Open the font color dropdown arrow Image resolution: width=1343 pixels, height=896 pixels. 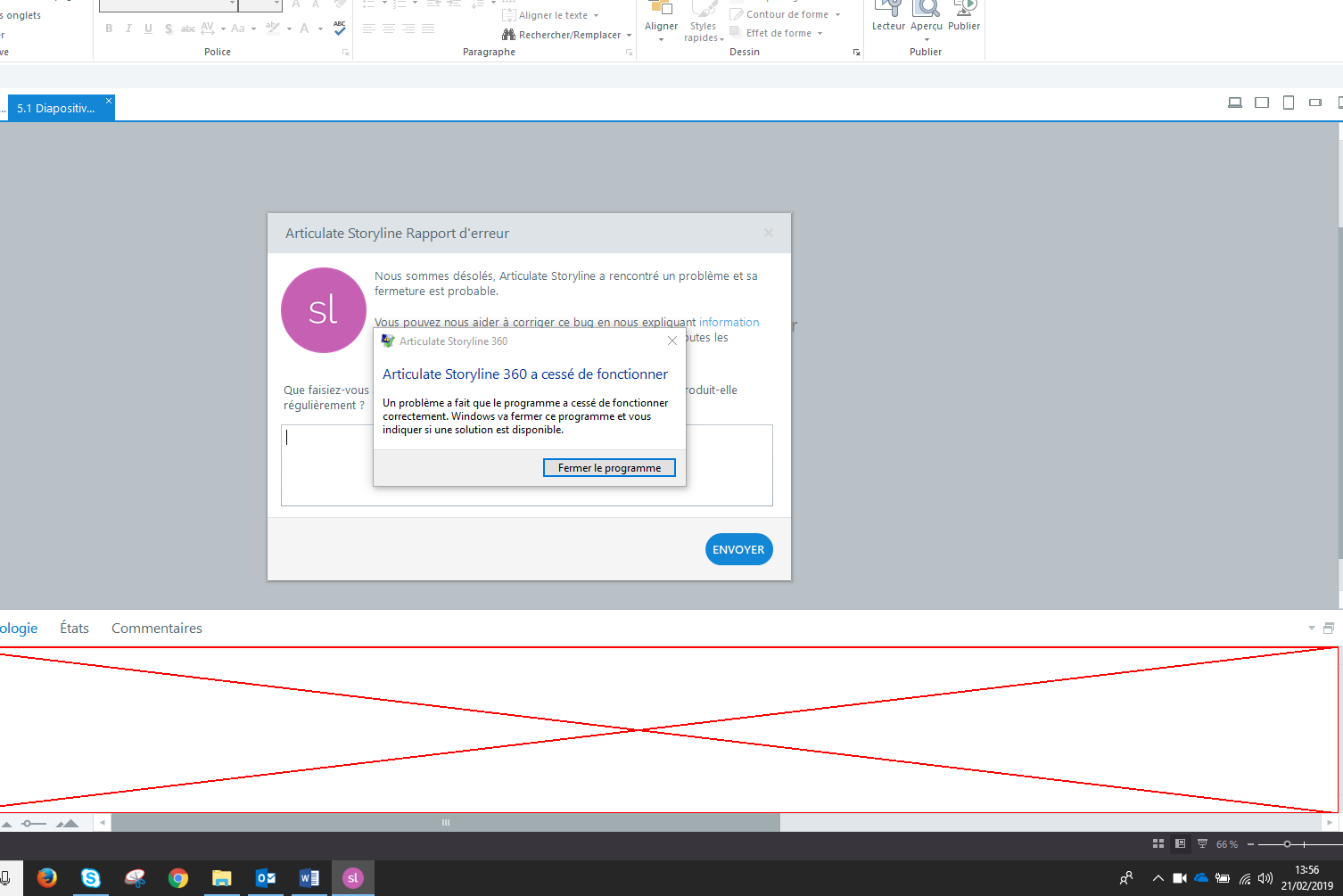(x=320, y=29)
